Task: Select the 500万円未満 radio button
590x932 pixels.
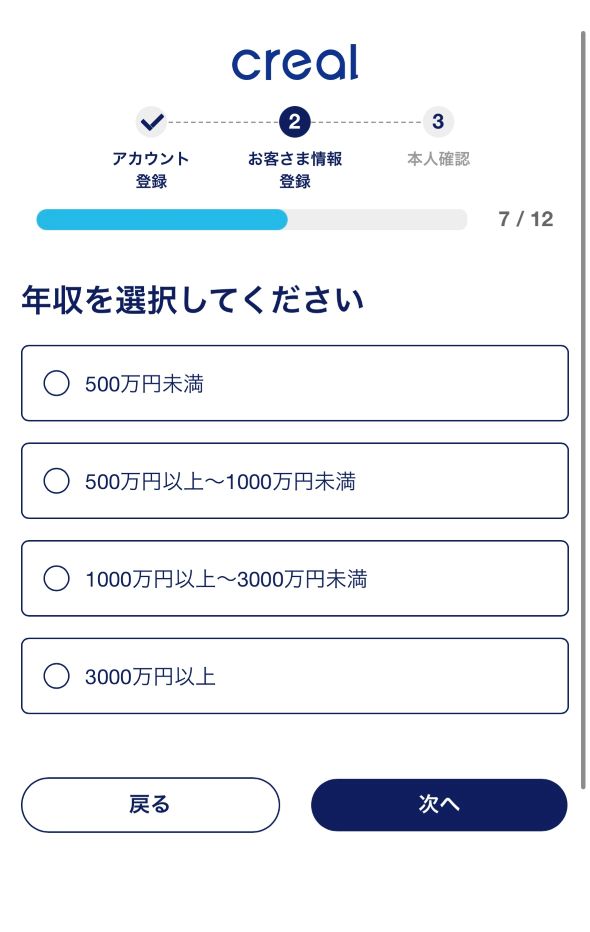Action: point(56,383)
